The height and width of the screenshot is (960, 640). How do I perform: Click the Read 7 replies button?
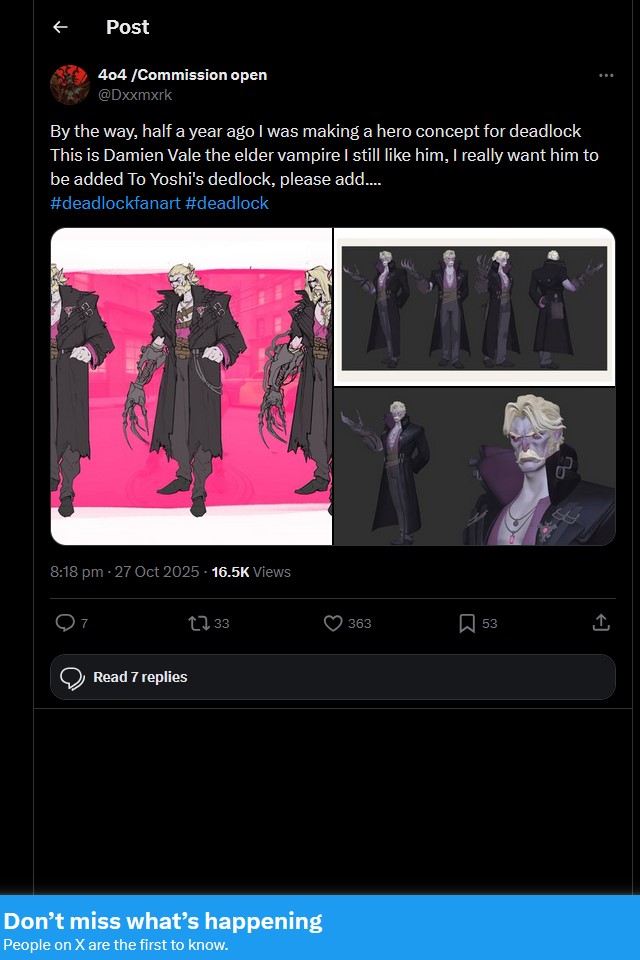tap(333, 677)
